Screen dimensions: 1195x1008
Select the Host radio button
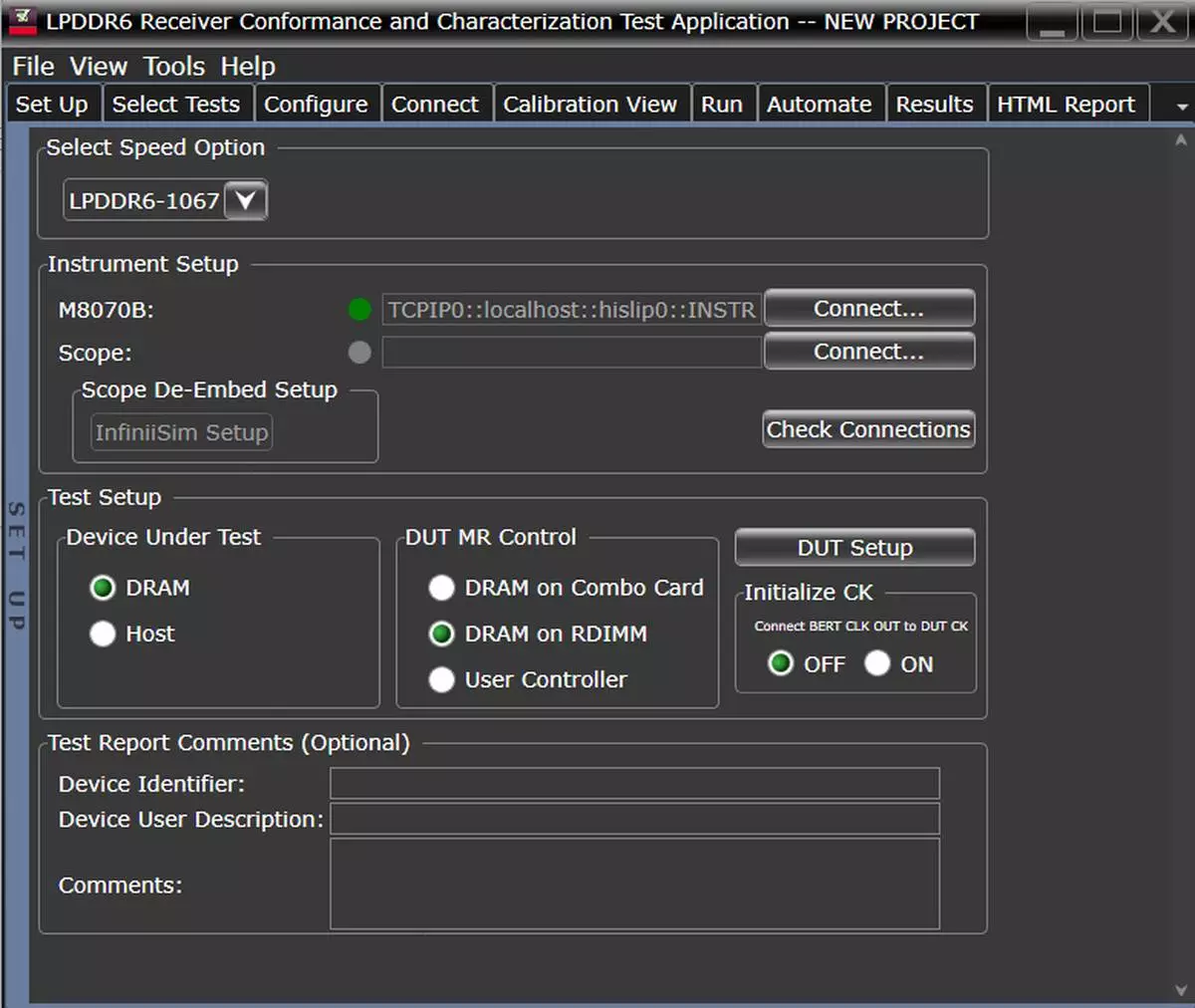point(104,633)
